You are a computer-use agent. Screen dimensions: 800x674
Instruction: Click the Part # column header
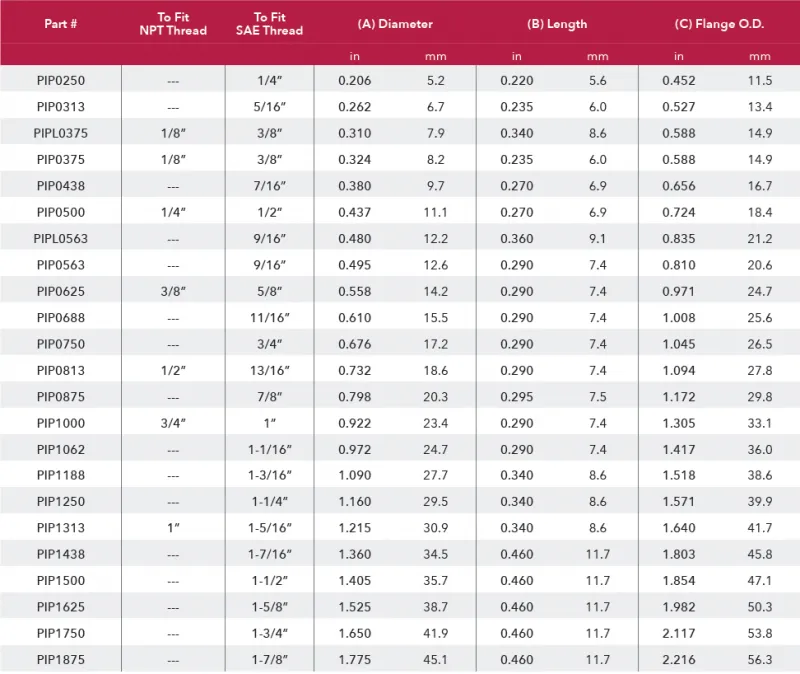(x=61, y=23)
